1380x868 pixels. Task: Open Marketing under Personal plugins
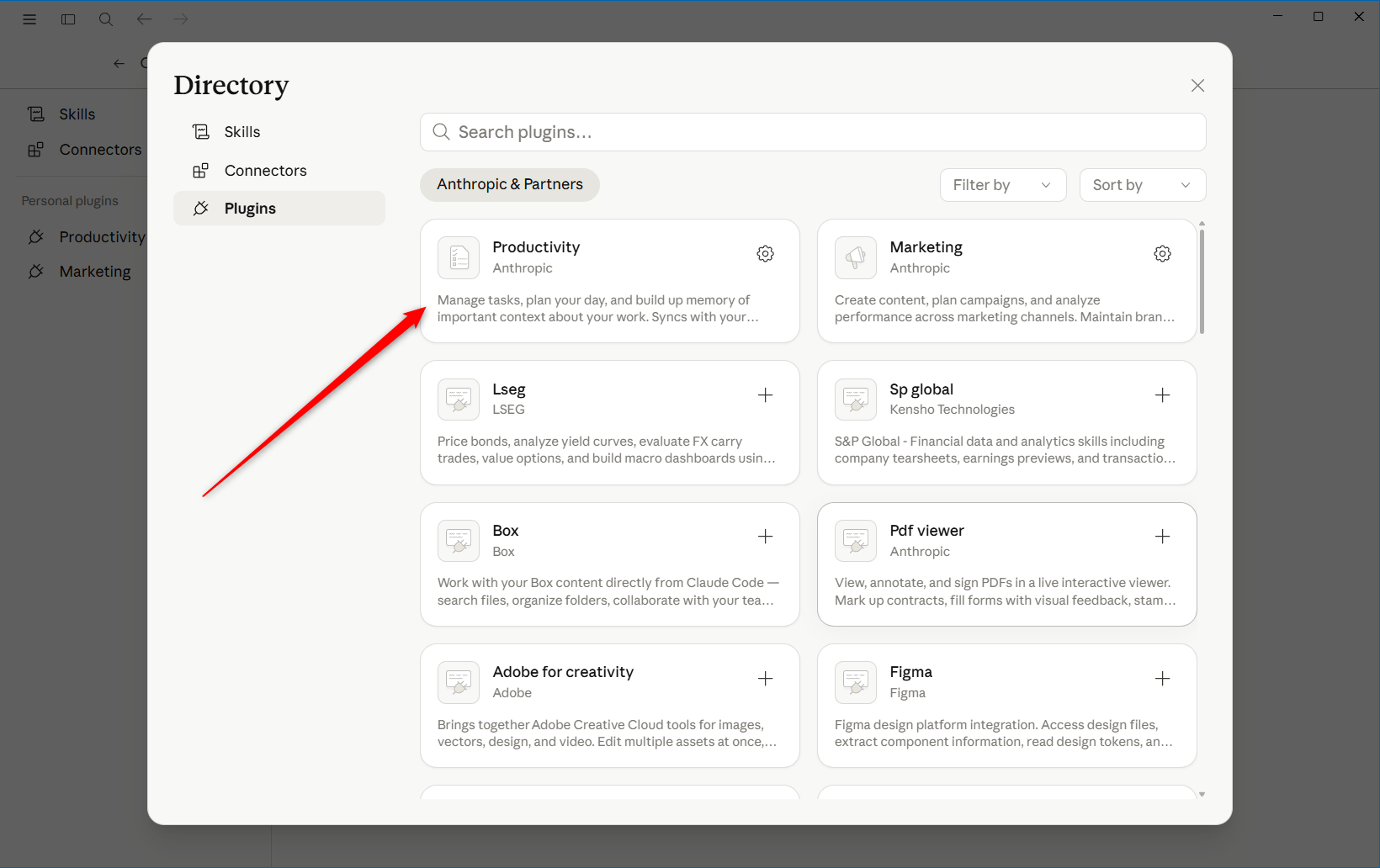(80, 272)
